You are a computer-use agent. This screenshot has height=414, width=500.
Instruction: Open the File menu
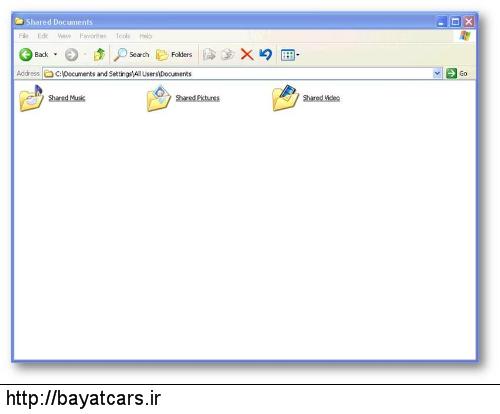coord(23,36)
